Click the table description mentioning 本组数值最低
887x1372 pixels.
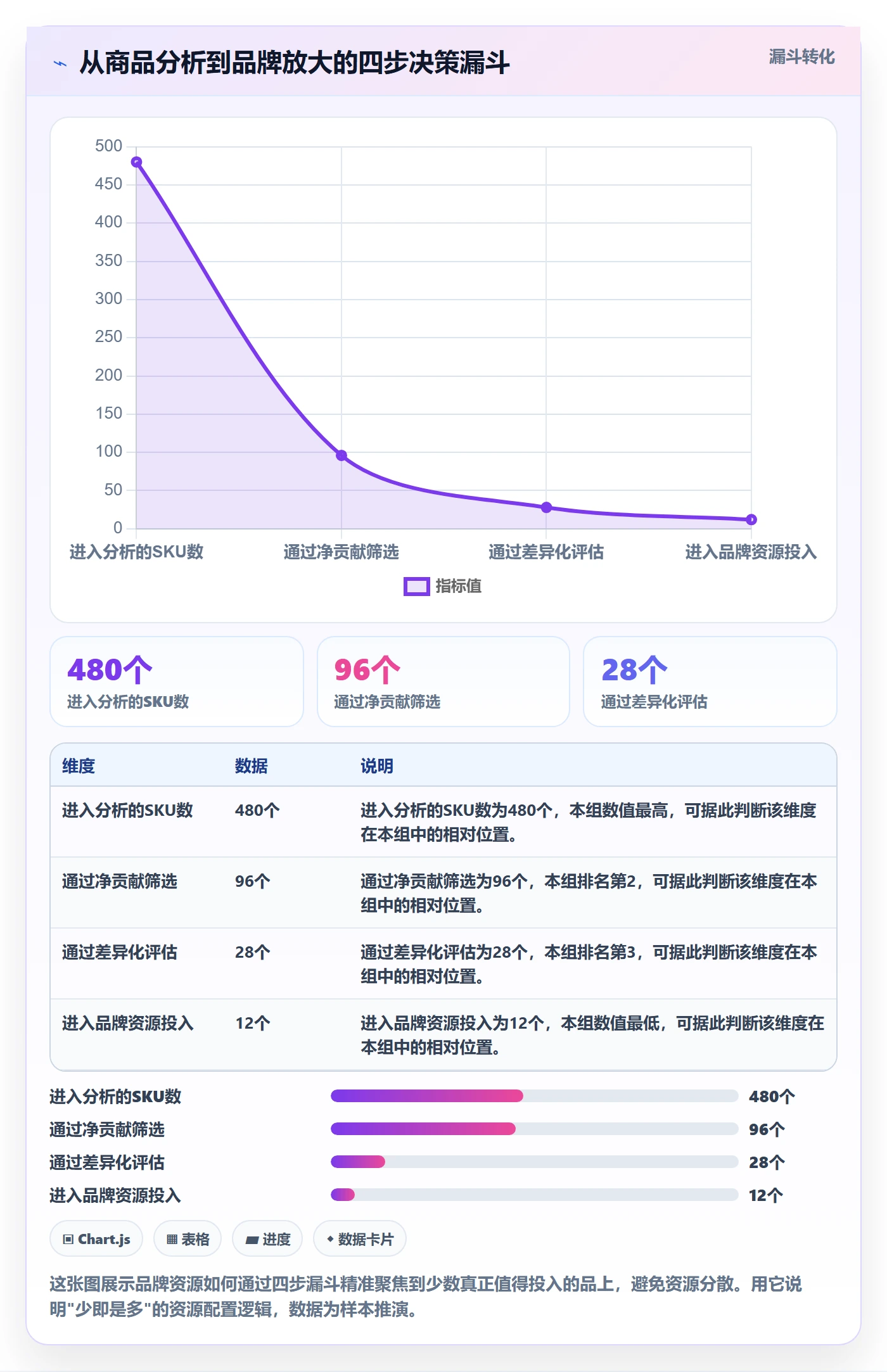point(592,1035)
